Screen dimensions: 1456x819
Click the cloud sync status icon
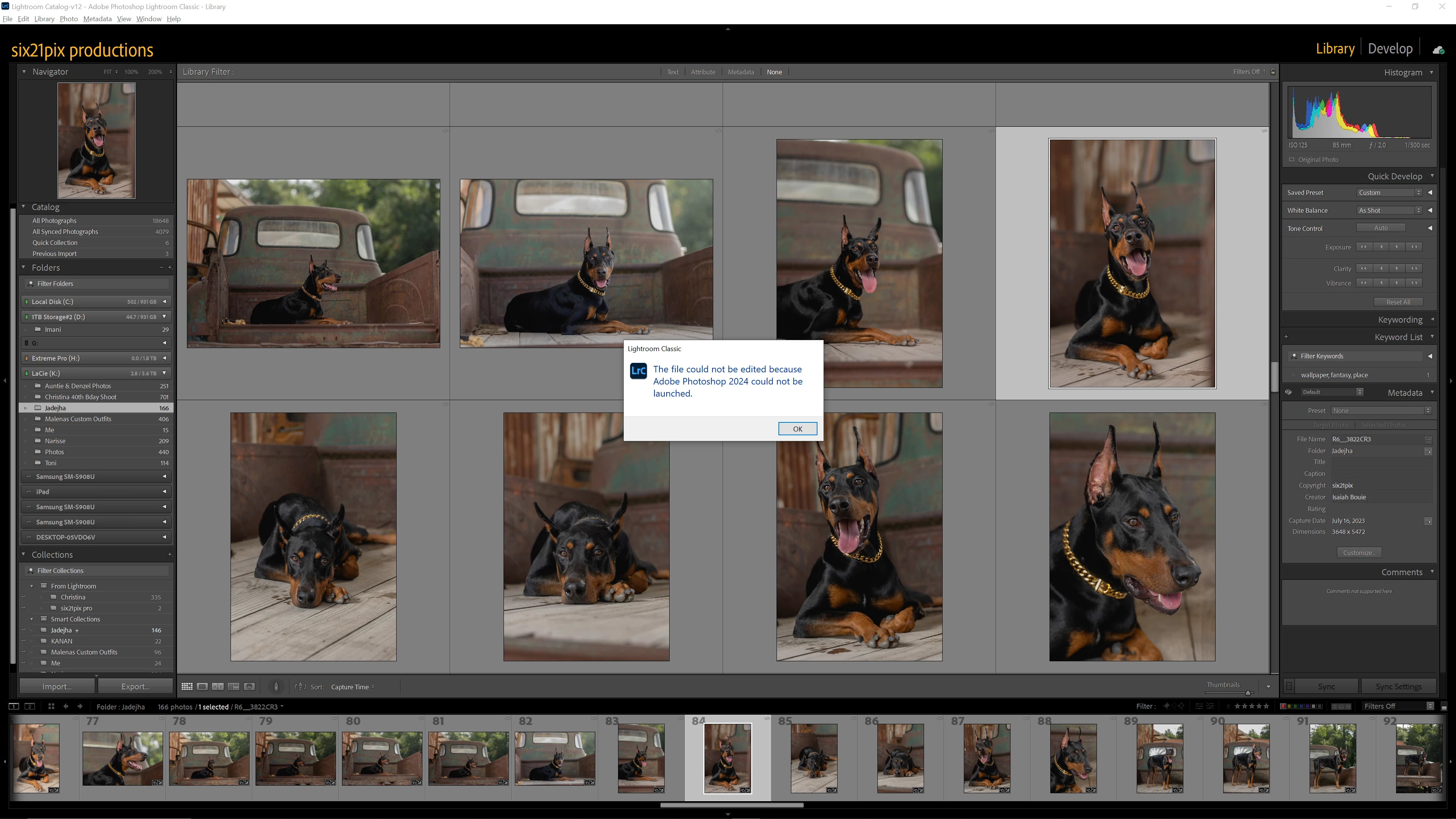click(1439, 50)
